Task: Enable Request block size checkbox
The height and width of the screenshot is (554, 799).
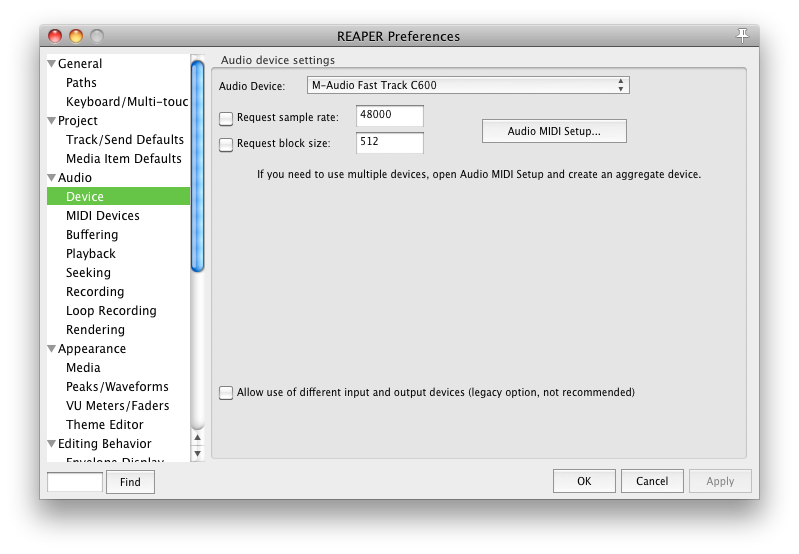Action: pyautogui.click(x=226, y=144)
